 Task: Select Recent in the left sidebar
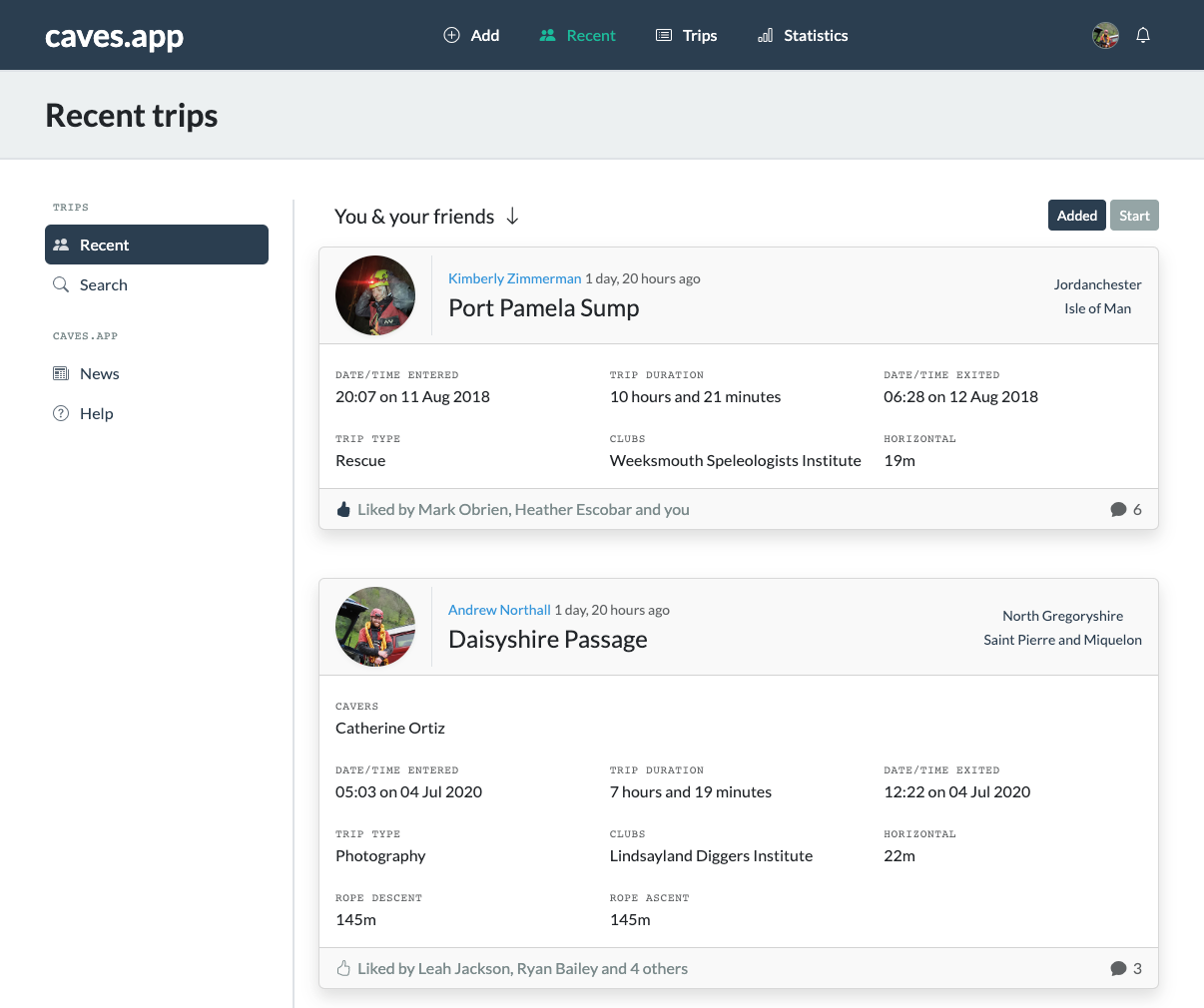click(157, 245)
